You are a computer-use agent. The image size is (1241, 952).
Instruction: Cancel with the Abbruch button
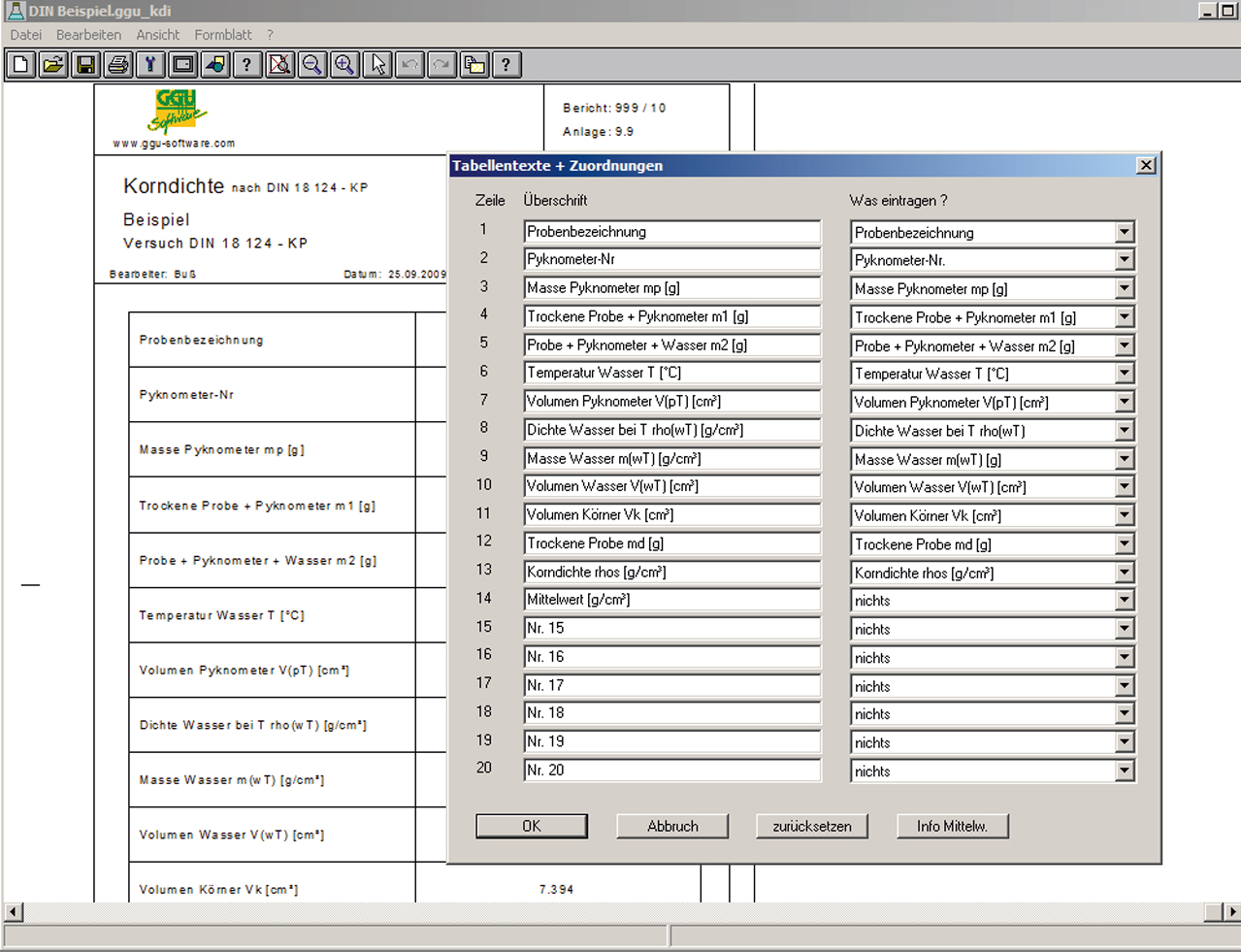(672, 826)
